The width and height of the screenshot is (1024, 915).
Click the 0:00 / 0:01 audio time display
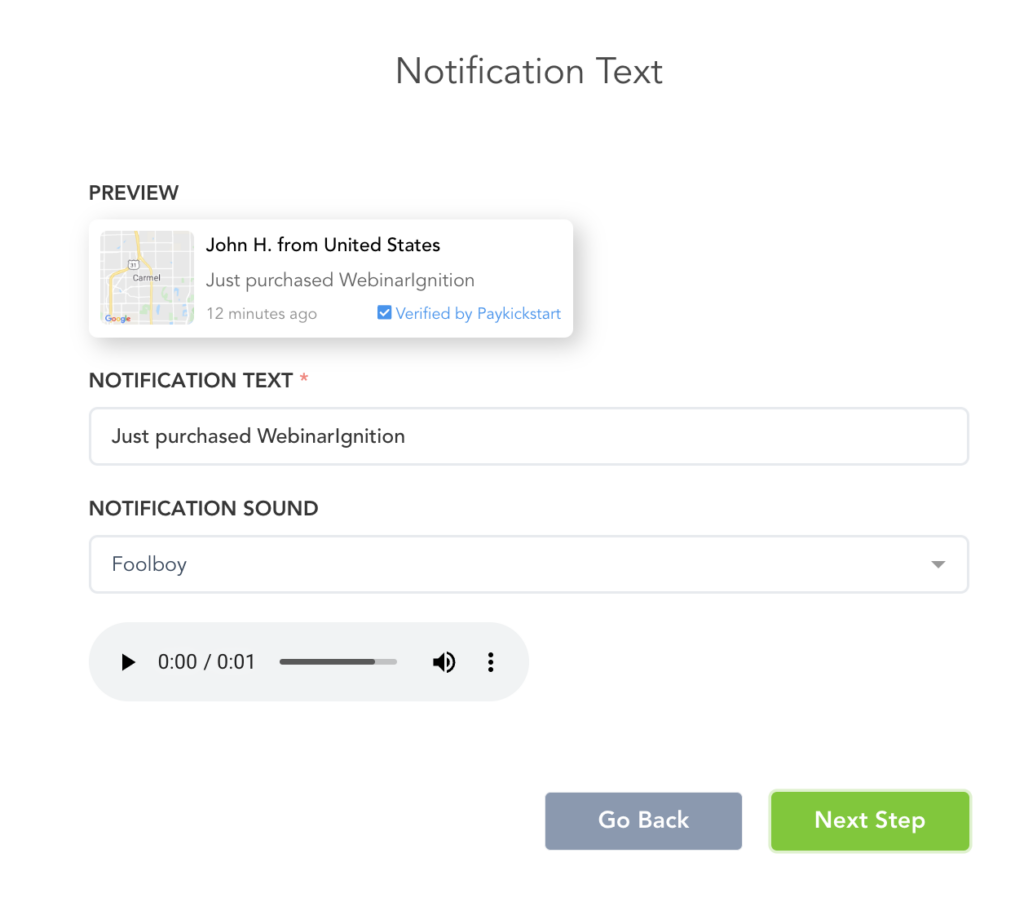207,662
